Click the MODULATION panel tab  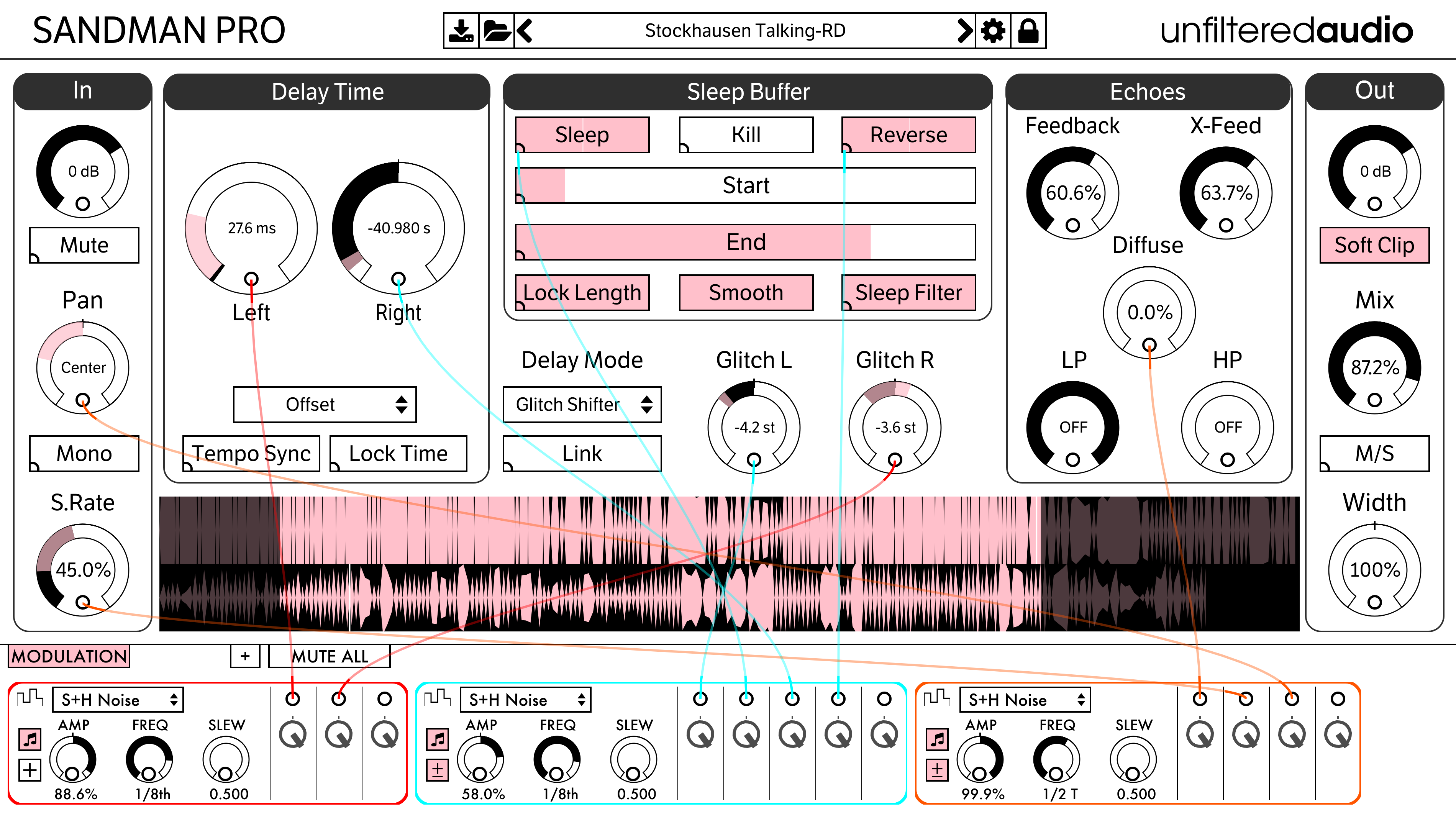pos(69,656)
